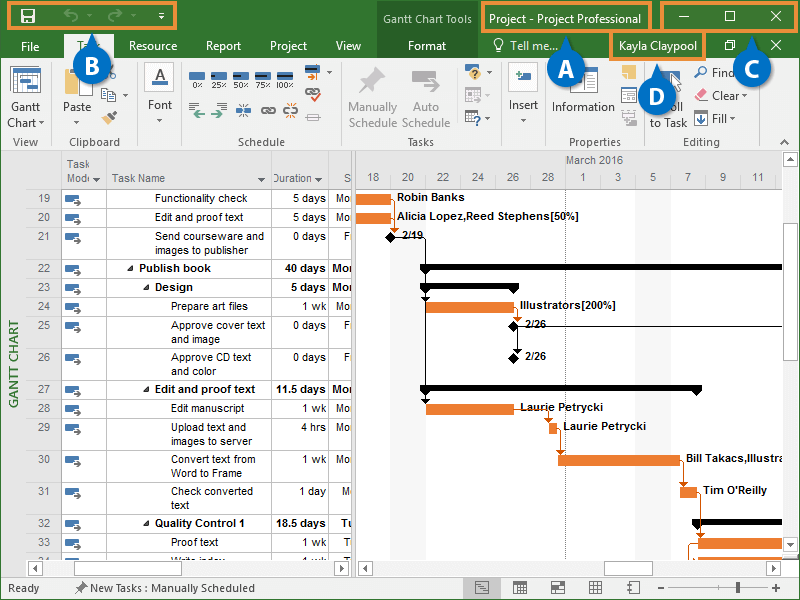Open the Task Name column filter dropdown

click(261, 179)
